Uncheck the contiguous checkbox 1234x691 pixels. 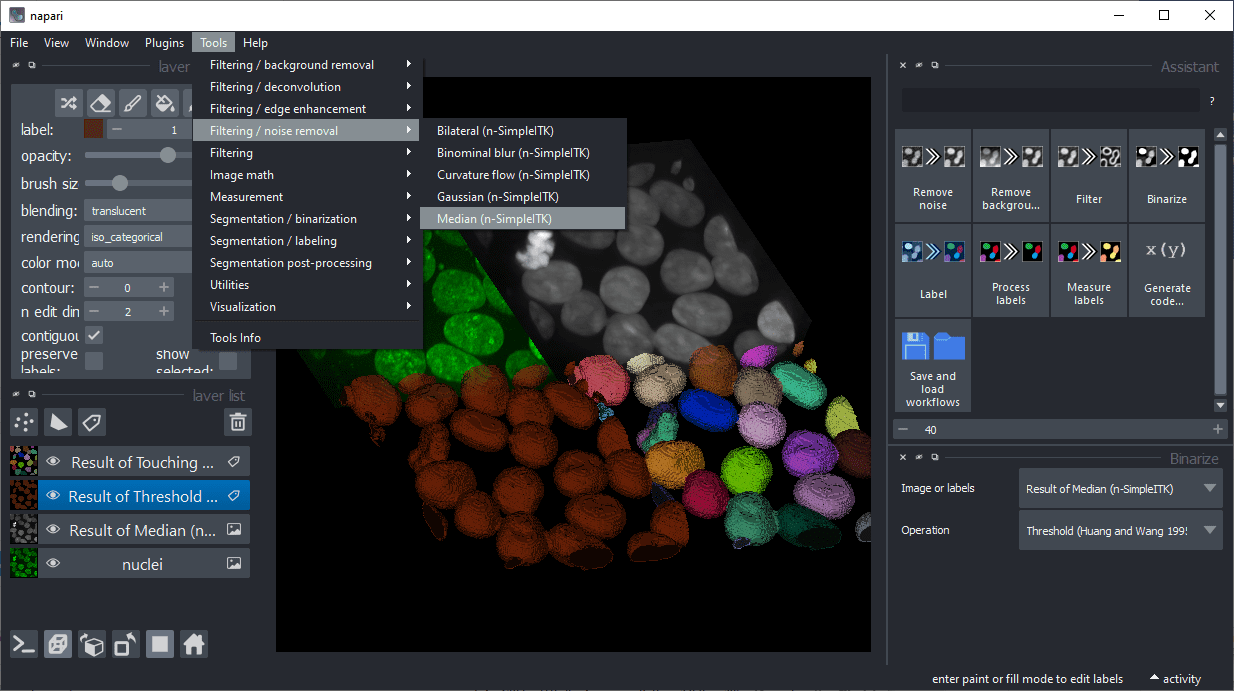pyautogui.click(x=94, y=335)
